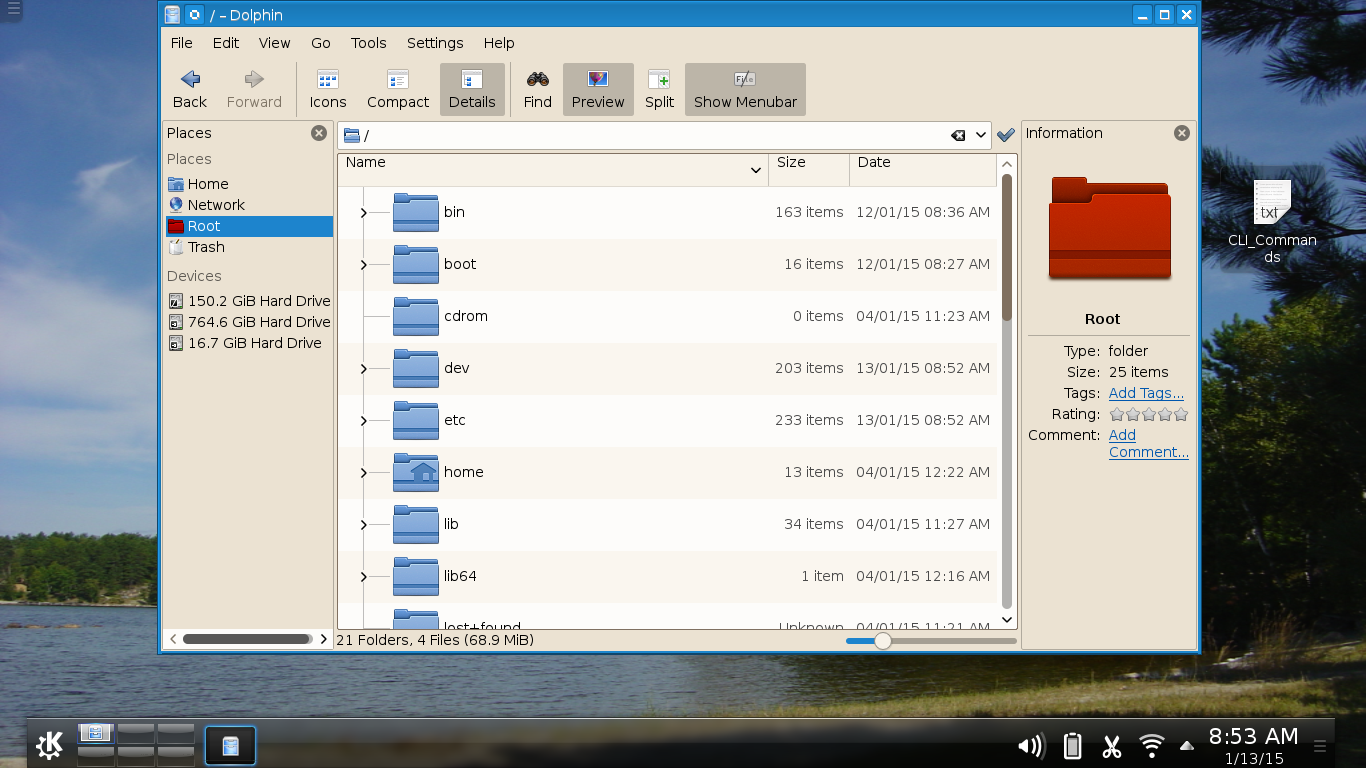Switch to Icons view mode
This screenshot has height=768, width=1366.
tap(327, 90)
